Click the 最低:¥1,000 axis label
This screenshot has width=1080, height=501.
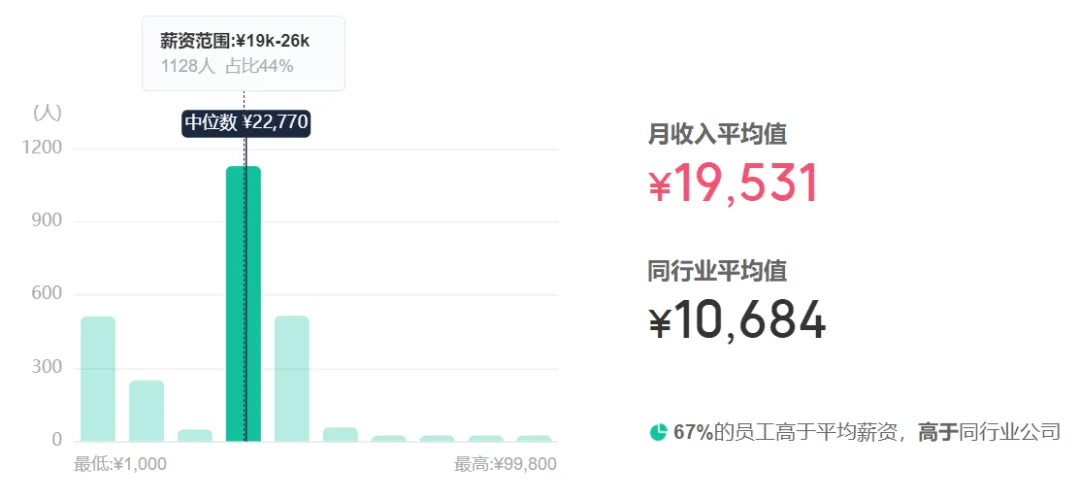120,464
